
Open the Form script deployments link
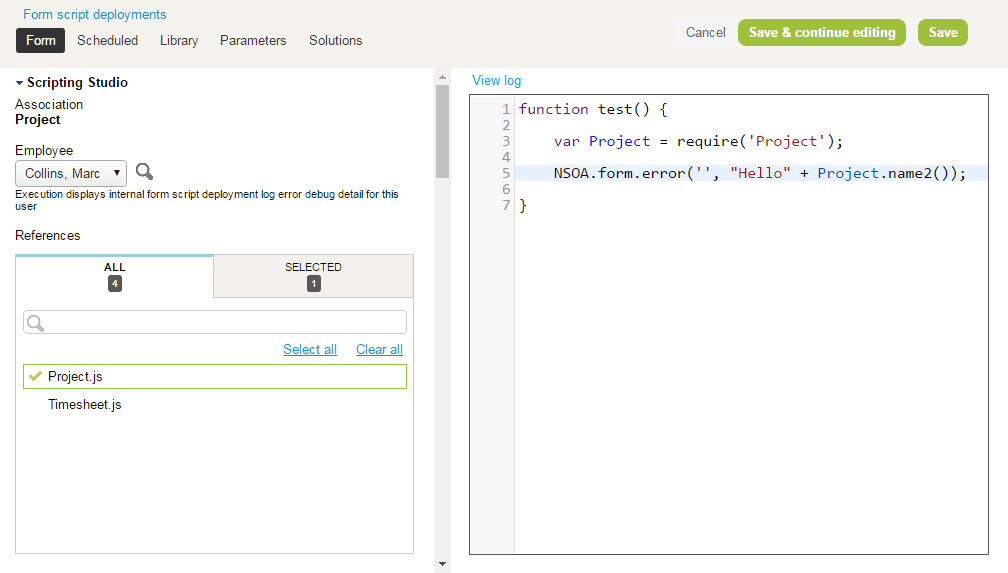(x=94, y=14)
